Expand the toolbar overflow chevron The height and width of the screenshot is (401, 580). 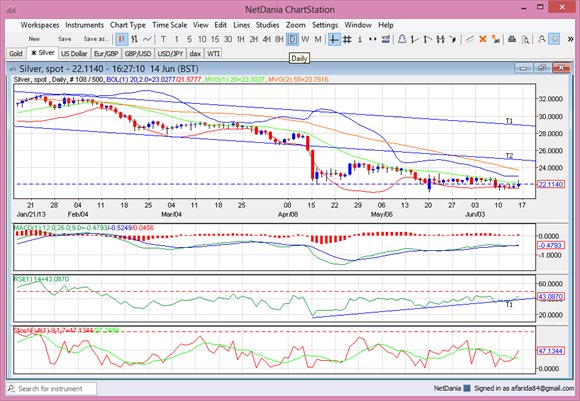(x=570, y=39)
